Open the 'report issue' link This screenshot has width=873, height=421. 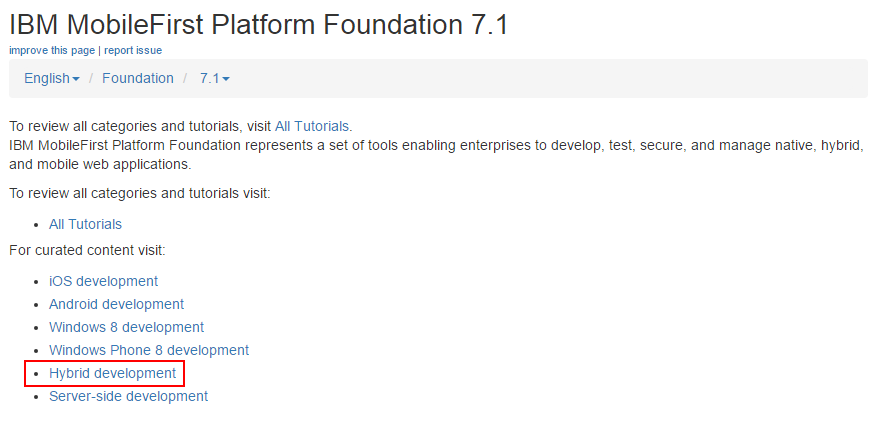[132, 50]
